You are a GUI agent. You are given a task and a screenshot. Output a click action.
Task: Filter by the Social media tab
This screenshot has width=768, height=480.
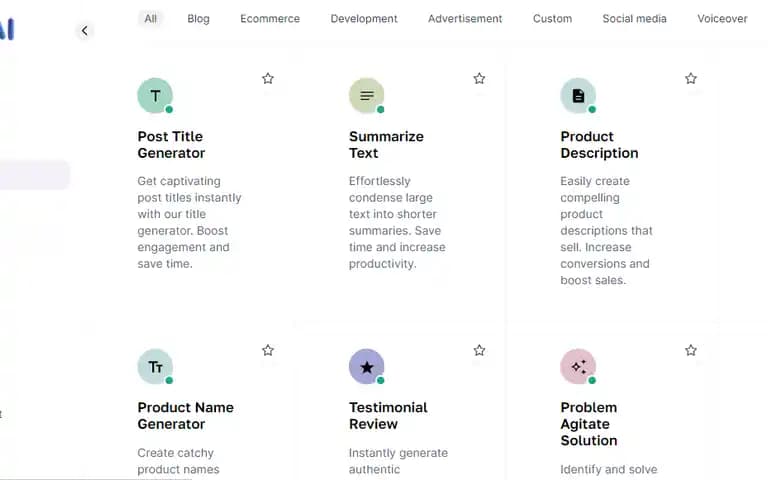tap(634, 19)
